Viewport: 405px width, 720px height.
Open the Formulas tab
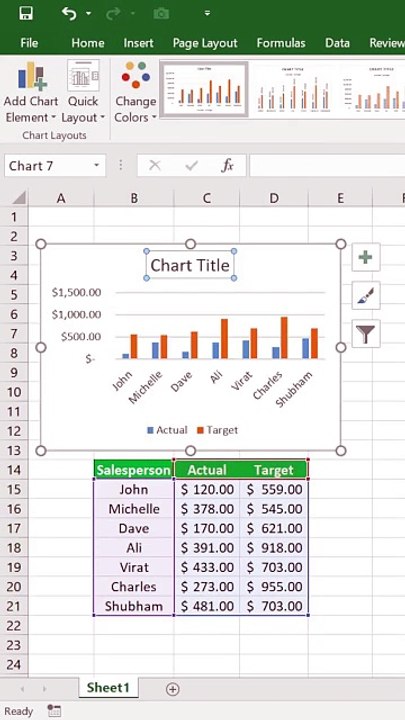click(x=281, y=43)
